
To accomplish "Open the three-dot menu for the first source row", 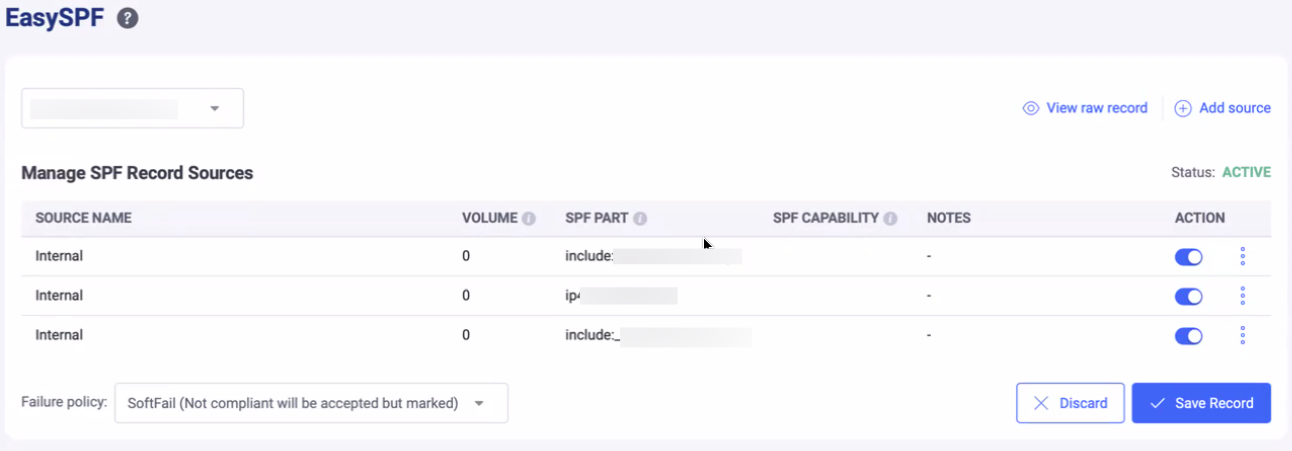I will point(1242,257).
